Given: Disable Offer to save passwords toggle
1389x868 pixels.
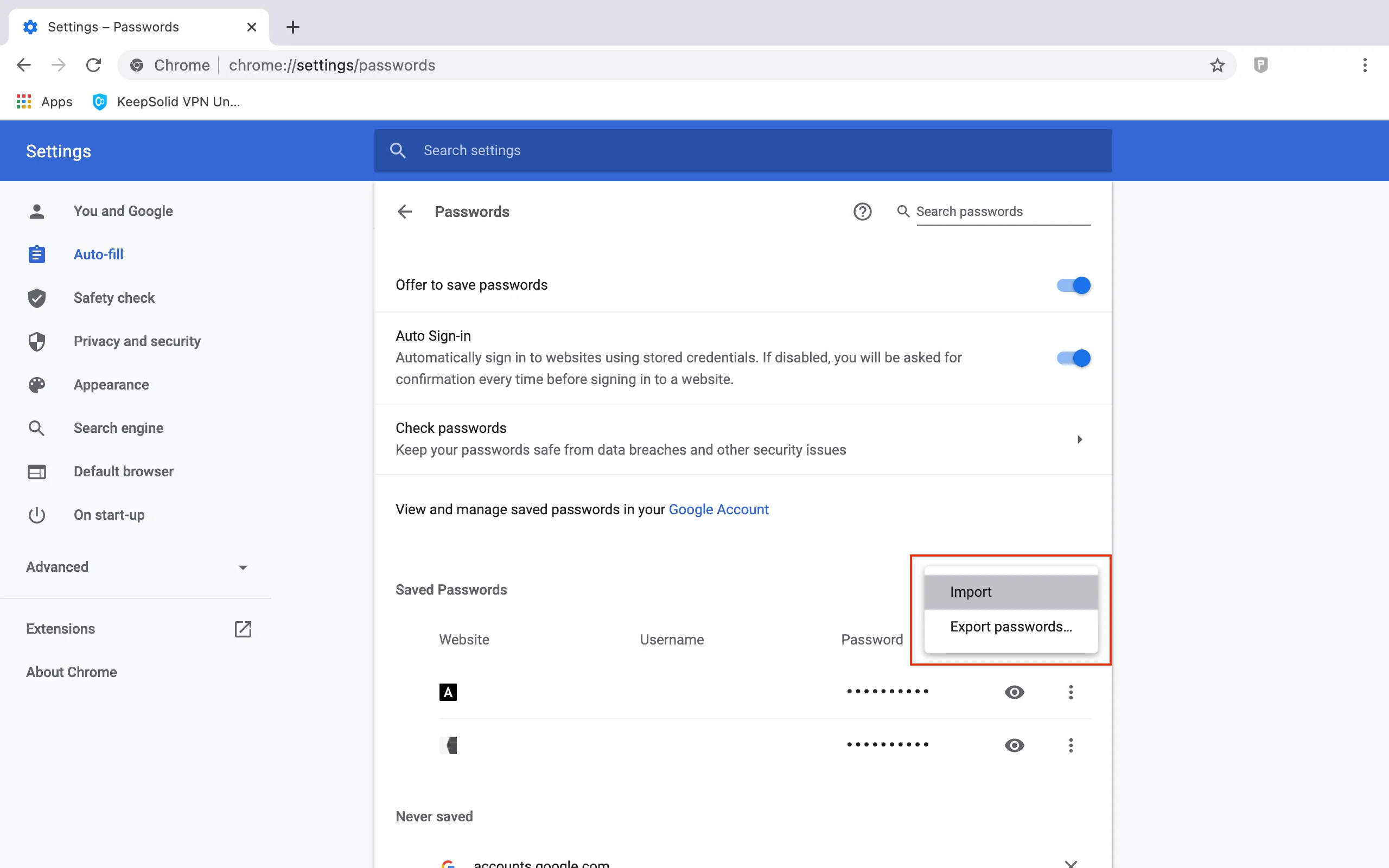Looking at the screenshot, I should point(1073,285).
